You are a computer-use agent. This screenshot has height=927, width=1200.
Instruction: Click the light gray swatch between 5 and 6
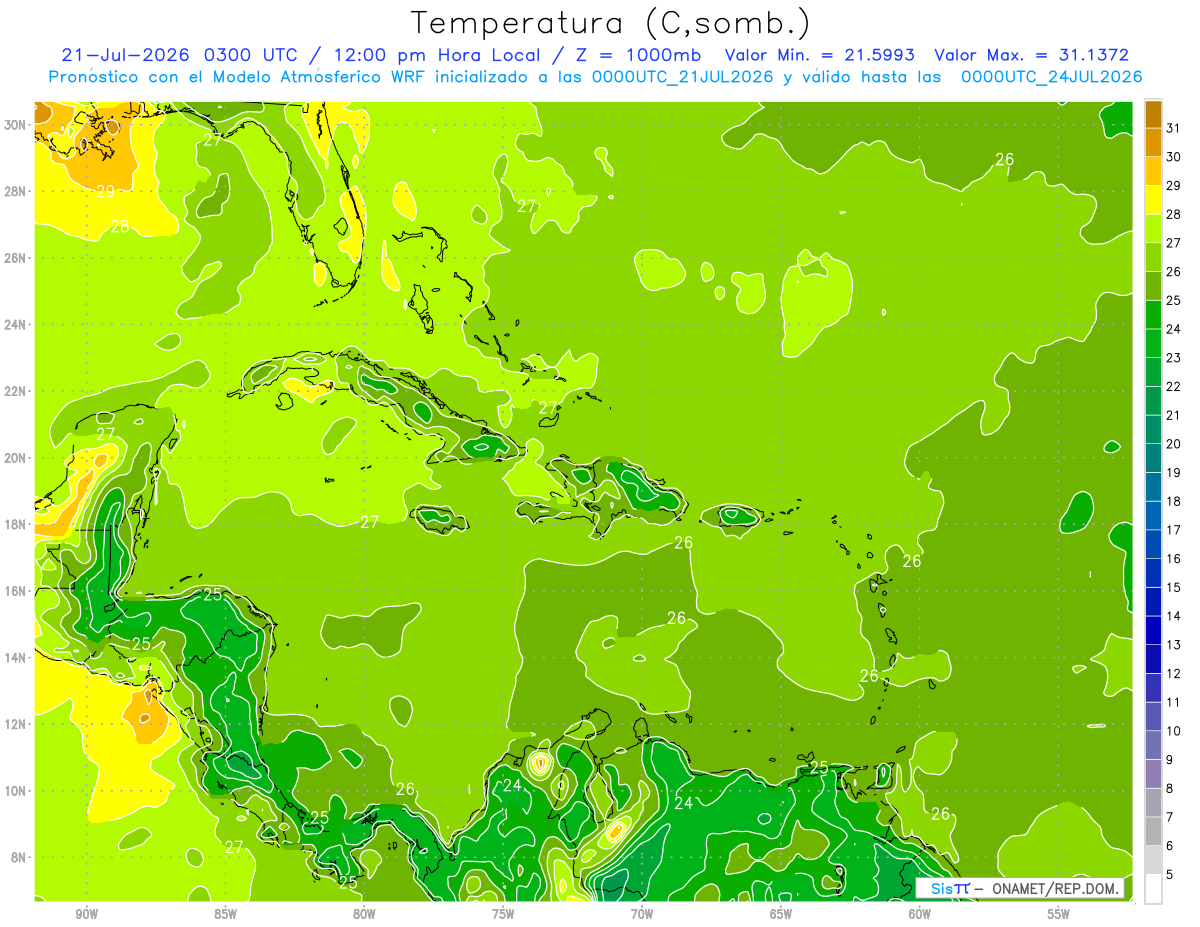tap(1153, 860)
